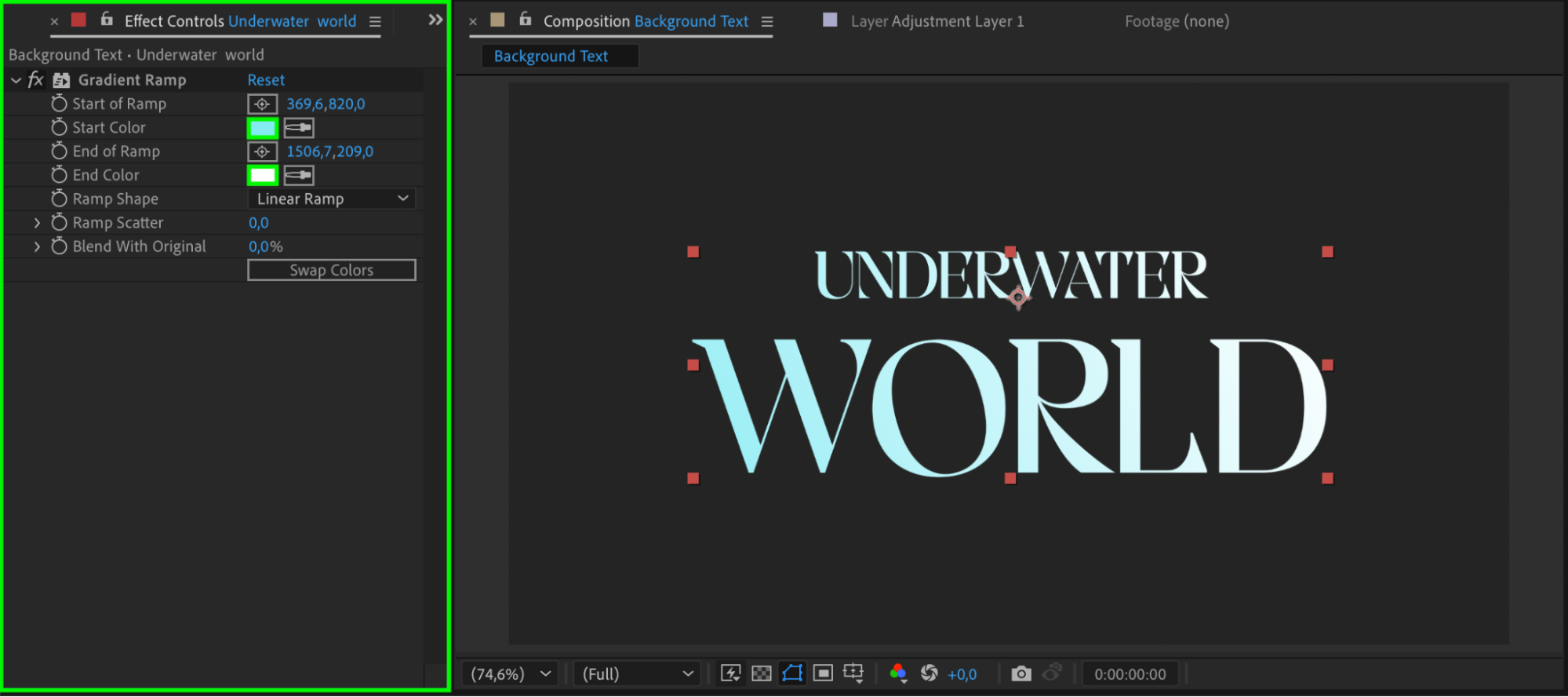1568x697 pixels.
Task: Toggle the Gradient Ramp fx switch
Action: [36, 80]
